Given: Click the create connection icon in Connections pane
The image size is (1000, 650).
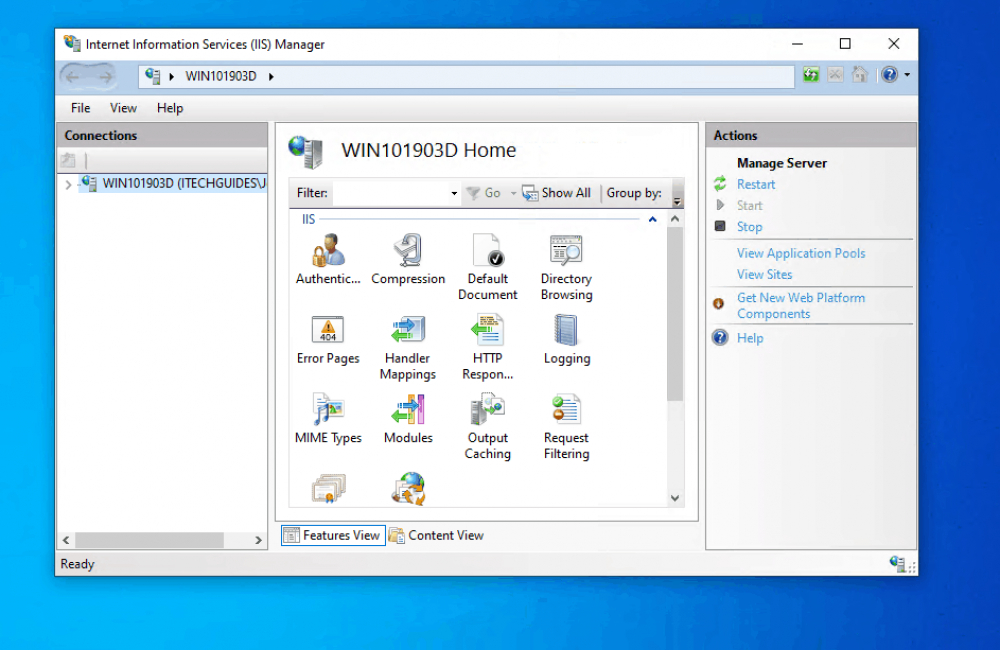Looking at the screenshot, I should coord(68,159).
